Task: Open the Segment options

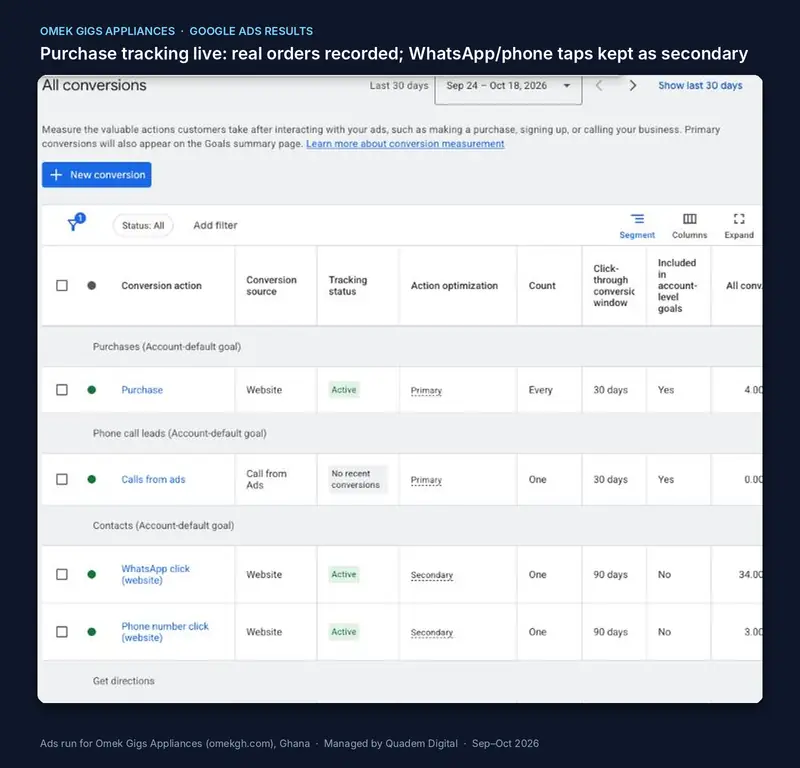Action: point(637,226)
